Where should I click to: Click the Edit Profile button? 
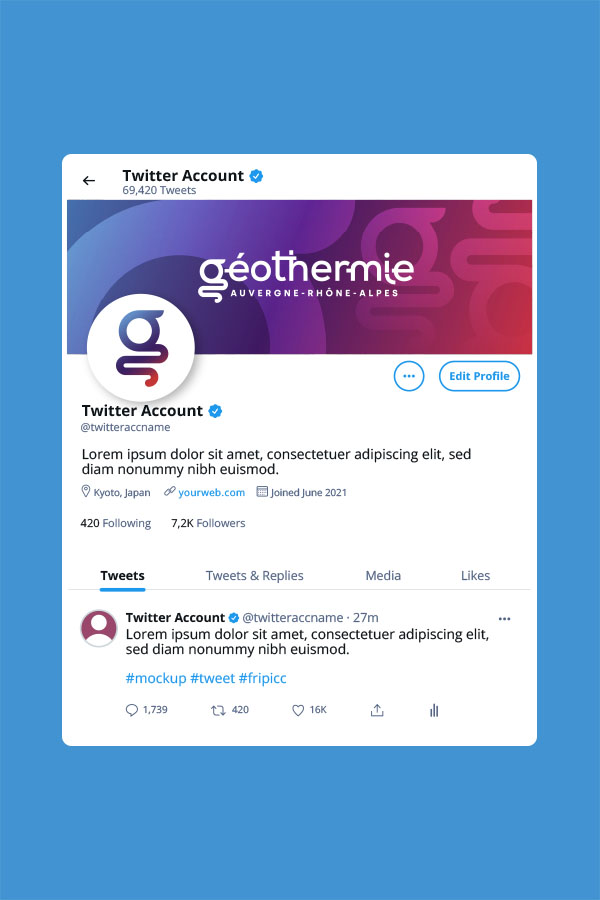pos(479,376)
